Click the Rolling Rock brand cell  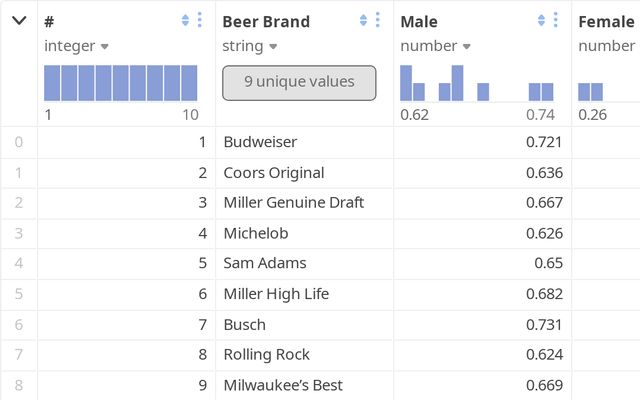click(266, 354)
